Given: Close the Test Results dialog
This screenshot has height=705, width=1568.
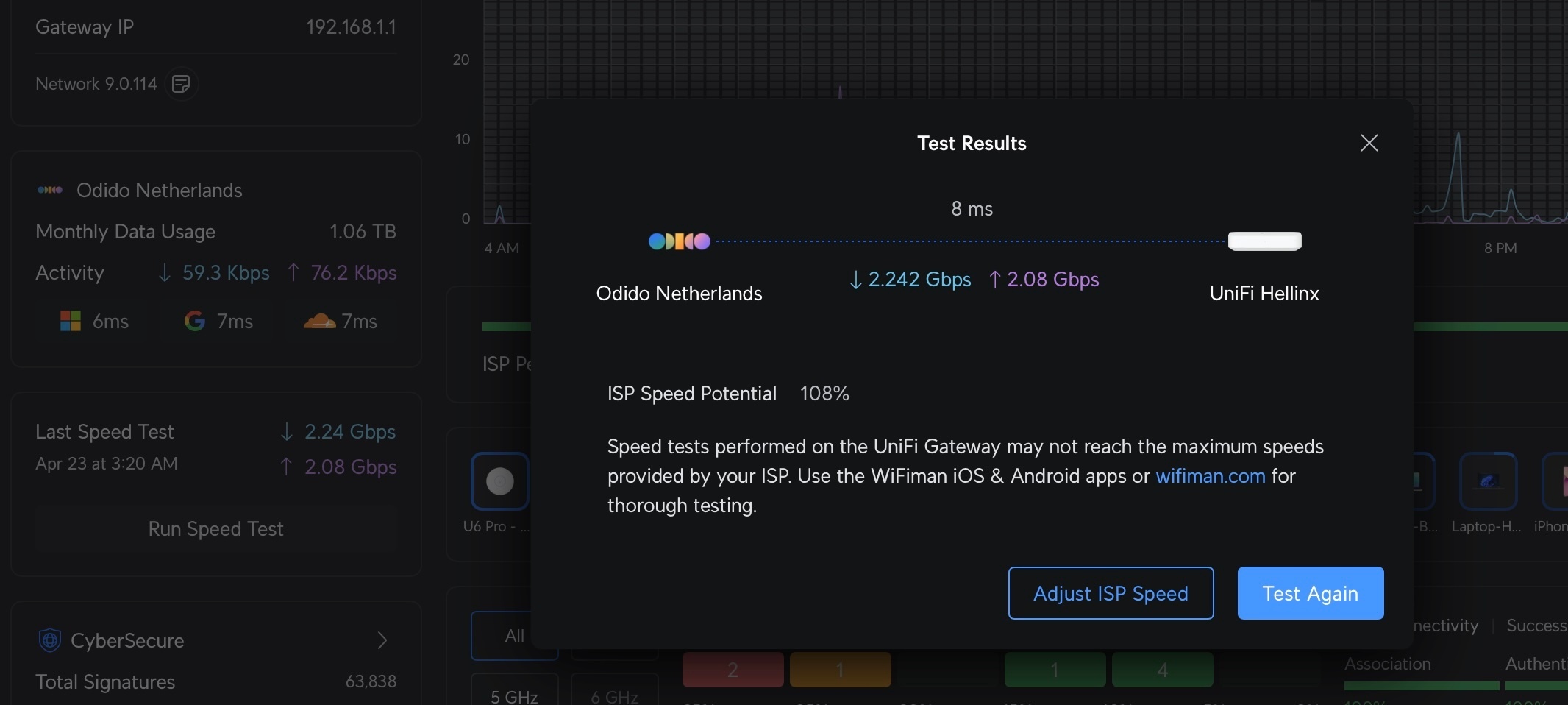Looking at the screenshot, I should (1369, 143).
